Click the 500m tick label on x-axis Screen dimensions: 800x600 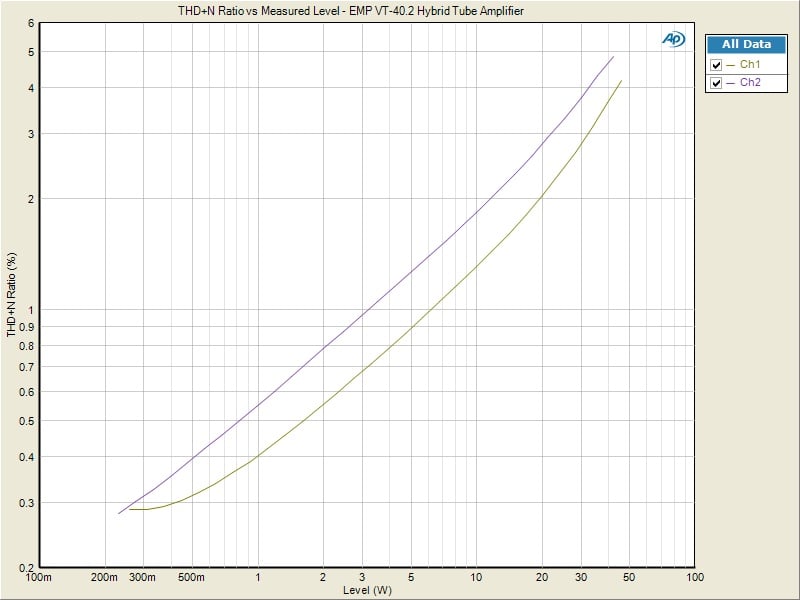(x=191, y=578)
